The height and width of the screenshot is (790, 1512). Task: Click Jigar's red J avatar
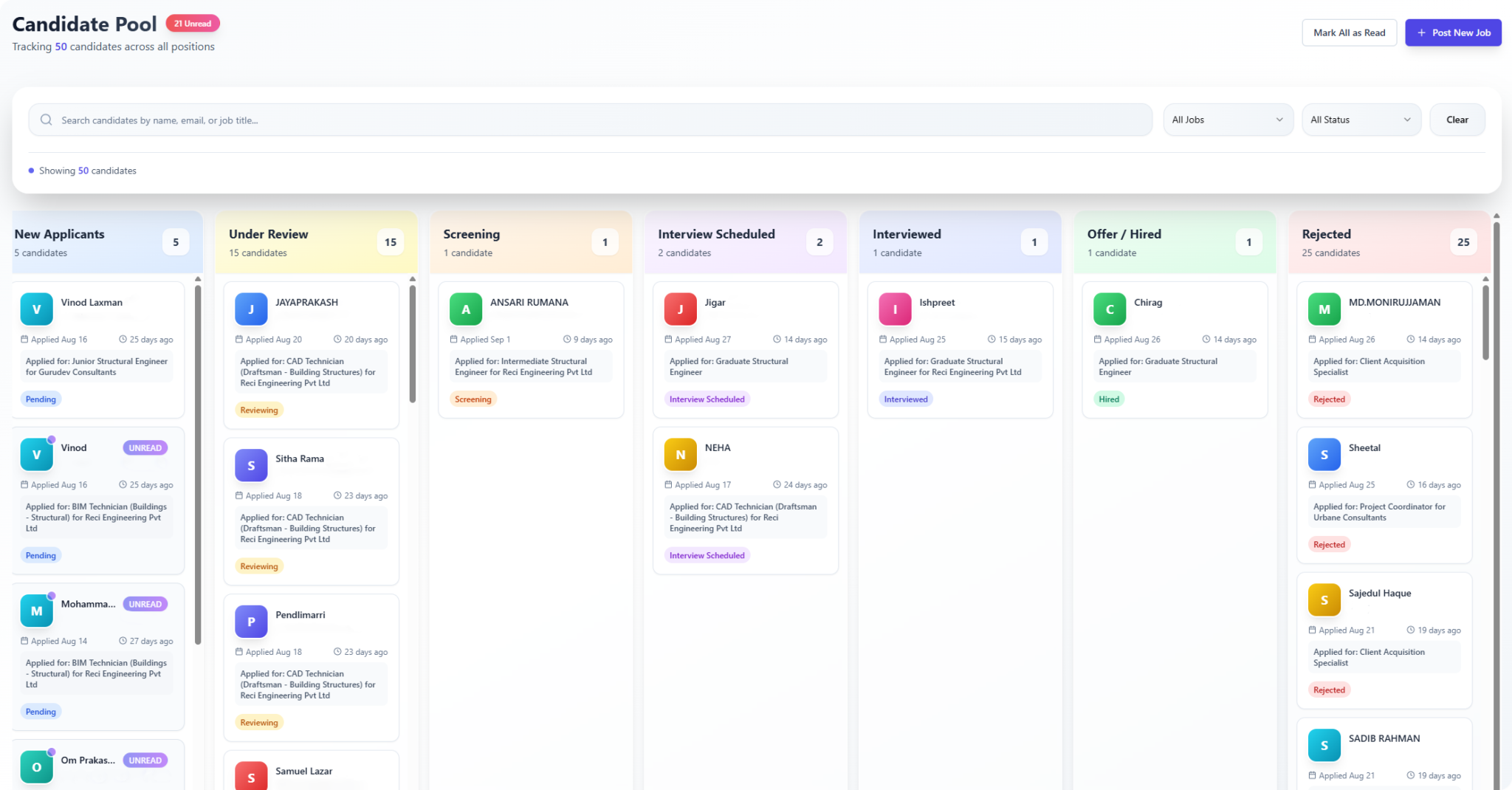pyautogui.click(x=680, y=309)
